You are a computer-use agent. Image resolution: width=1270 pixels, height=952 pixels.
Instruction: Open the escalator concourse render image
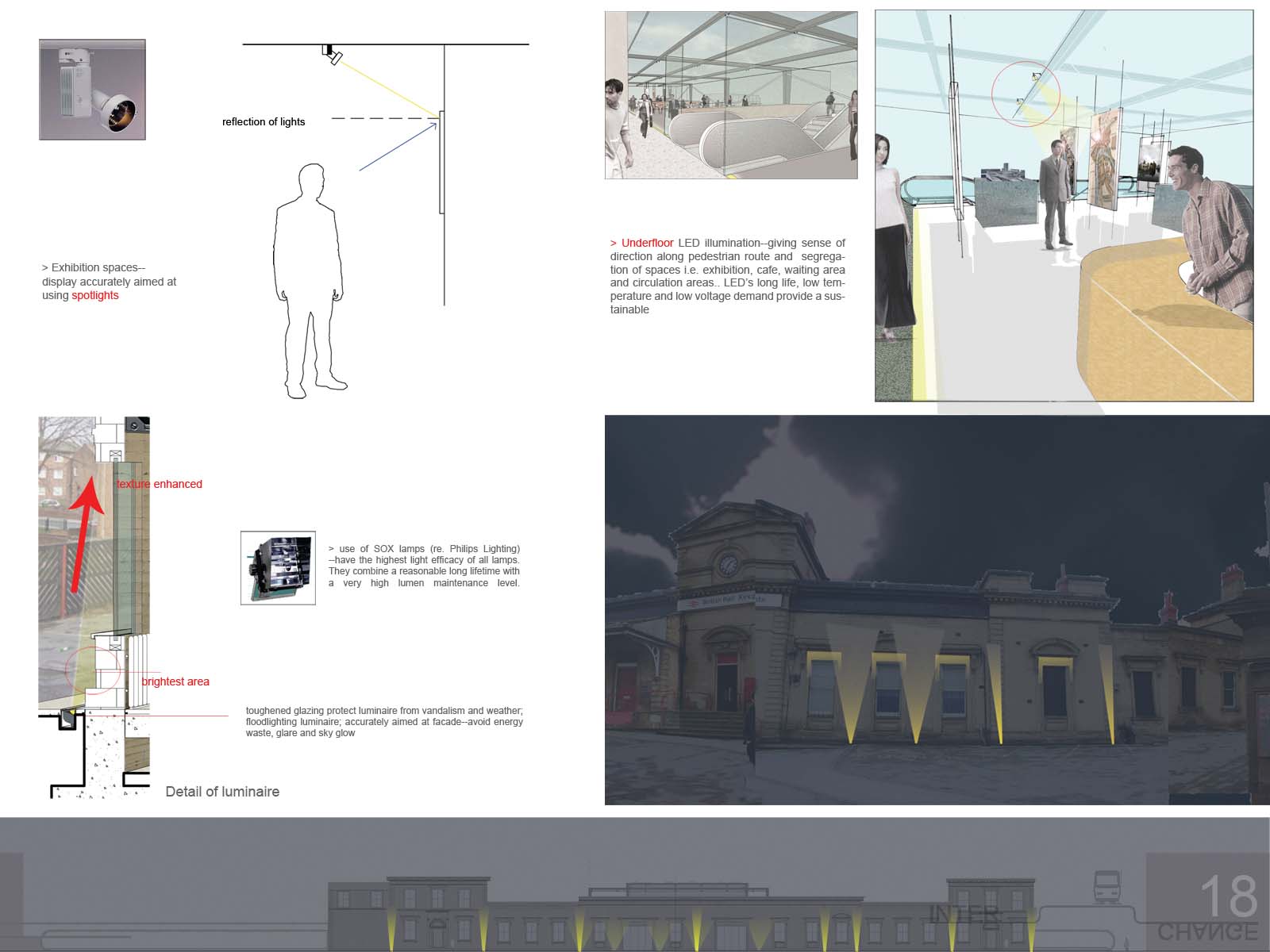coord(730,95)
